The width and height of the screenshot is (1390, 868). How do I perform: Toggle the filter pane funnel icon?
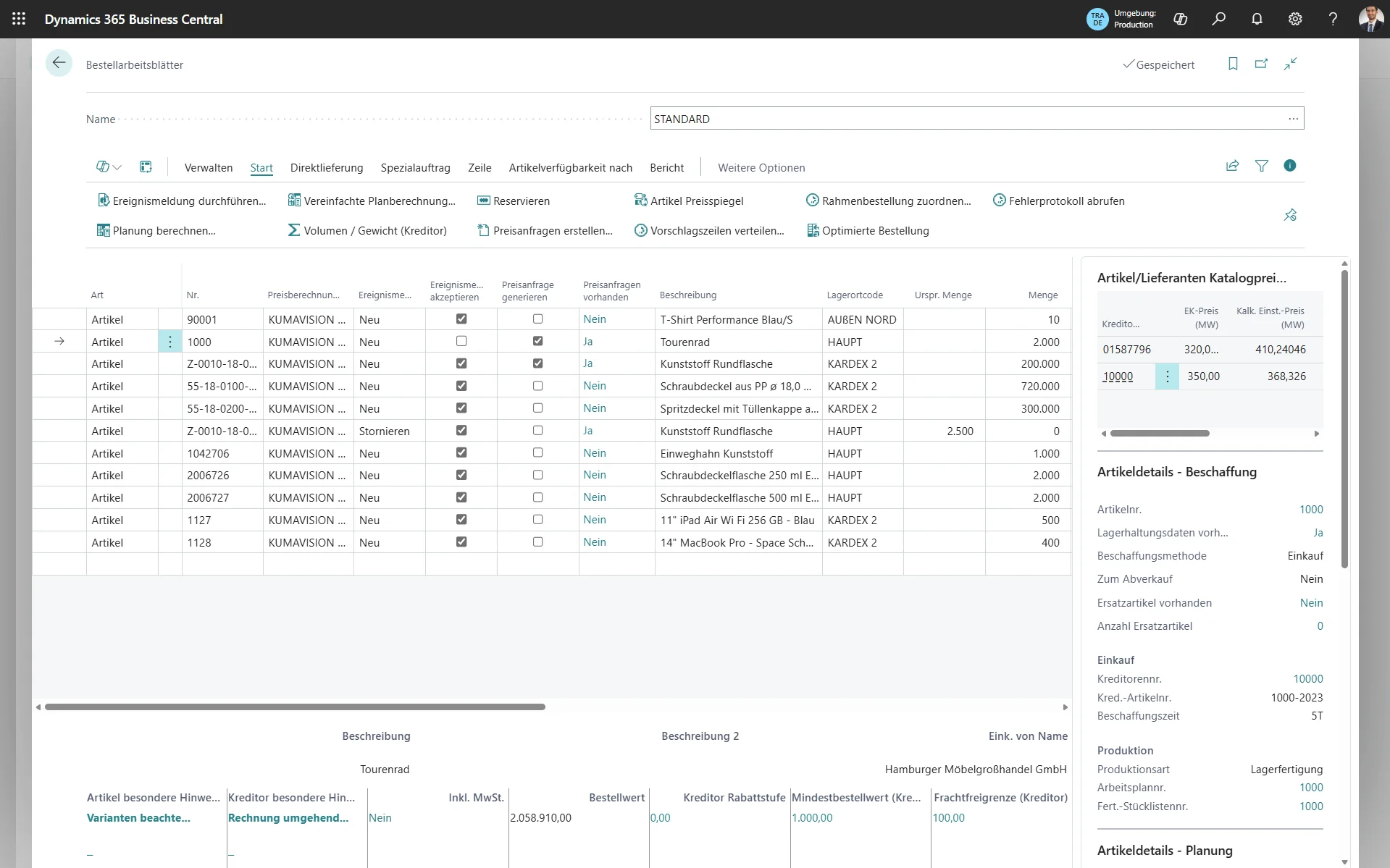point(1262,166)
